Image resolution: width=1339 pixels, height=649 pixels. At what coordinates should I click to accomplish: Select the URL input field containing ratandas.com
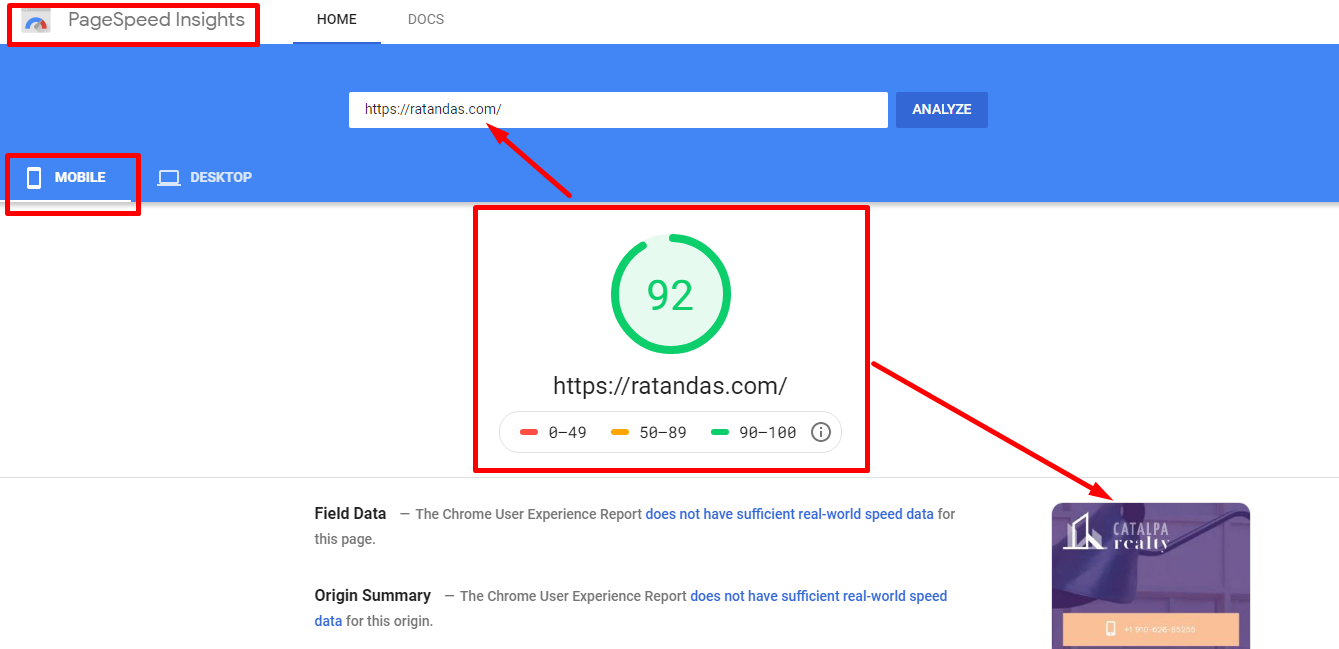coord(617,110)
